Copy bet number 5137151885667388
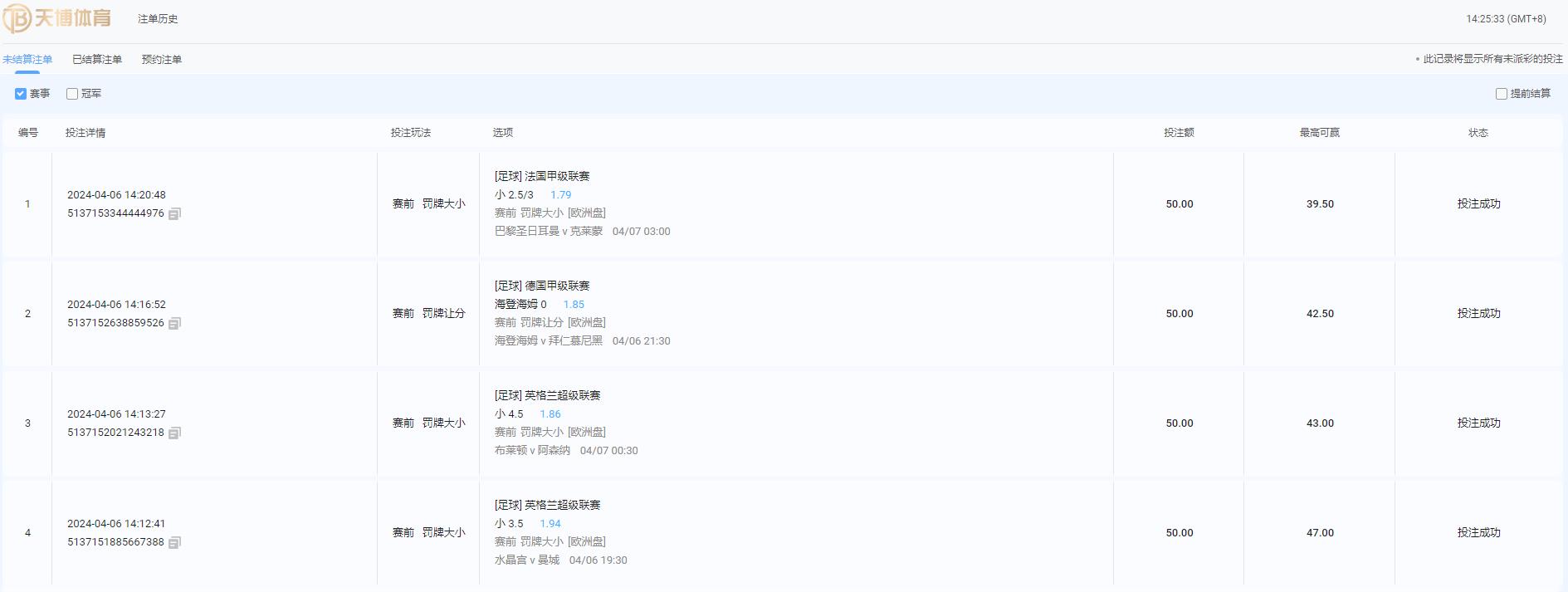The height and width of the screenshot is (592, 1568). click(174, 543)
